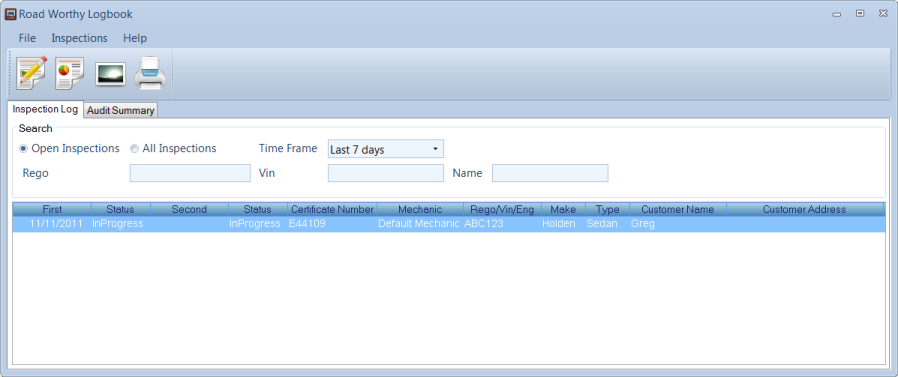Viewport: 898px width, 377px height.
Task: Click the new inspection pencil-and-note icon
Action: click(31, 73)
